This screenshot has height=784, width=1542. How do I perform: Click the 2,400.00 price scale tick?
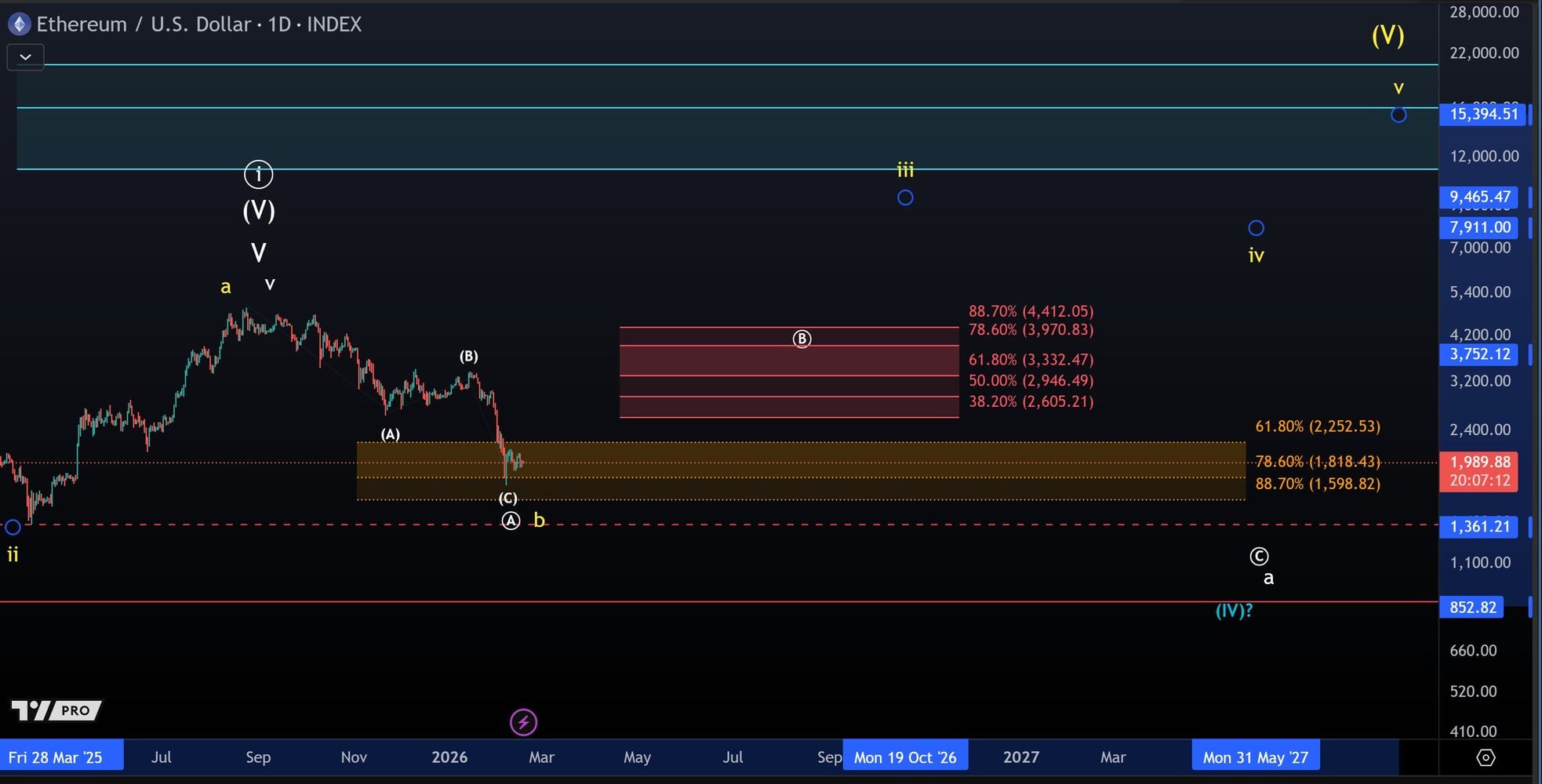pos(1480,430)
